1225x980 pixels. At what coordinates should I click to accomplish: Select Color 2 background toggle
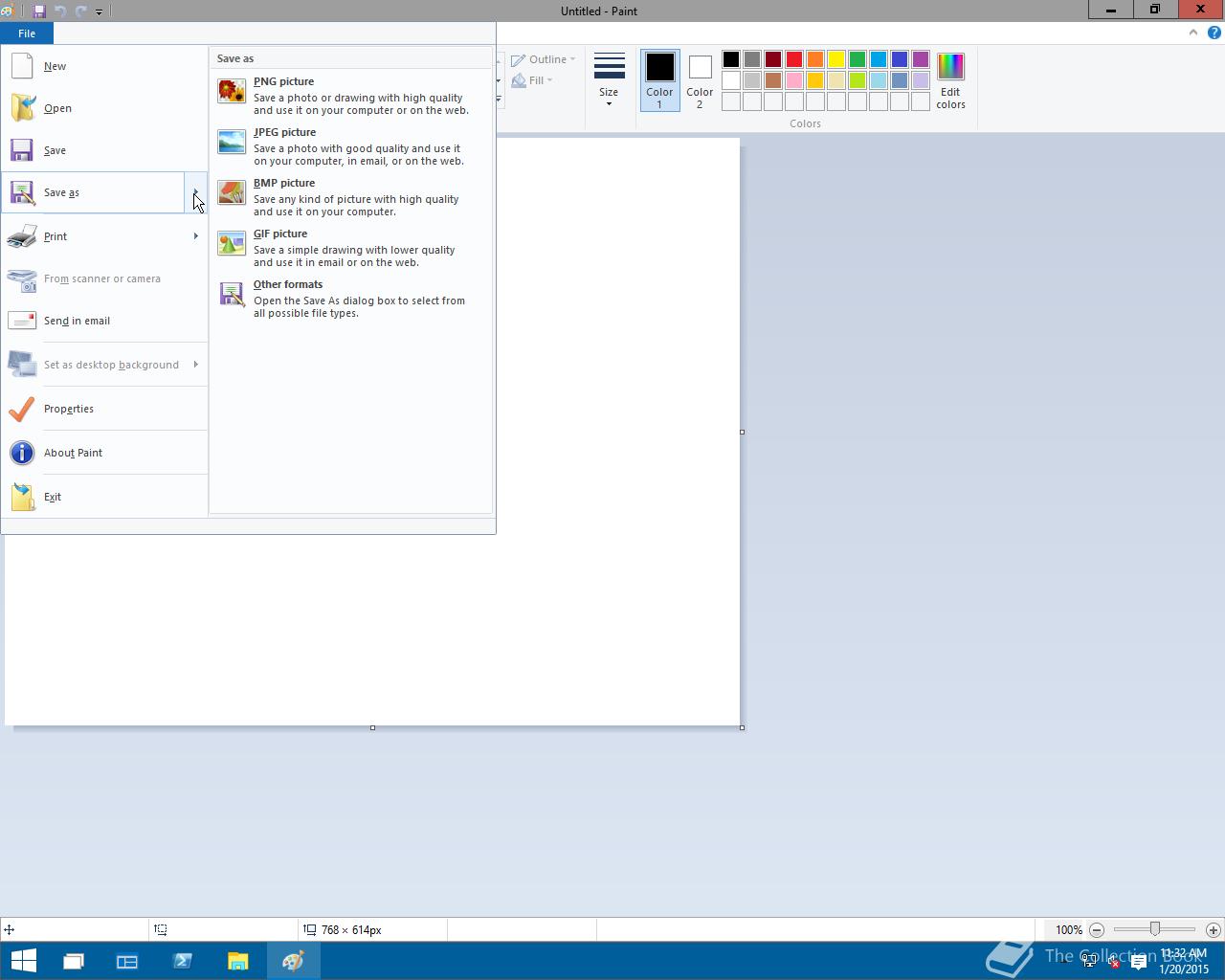(700, 80)
